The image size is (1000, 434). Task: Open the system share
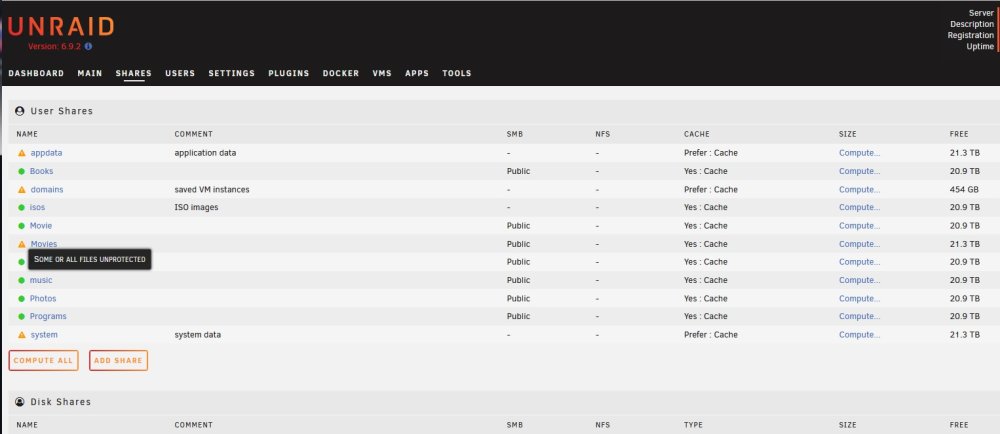tap(44, 335)
